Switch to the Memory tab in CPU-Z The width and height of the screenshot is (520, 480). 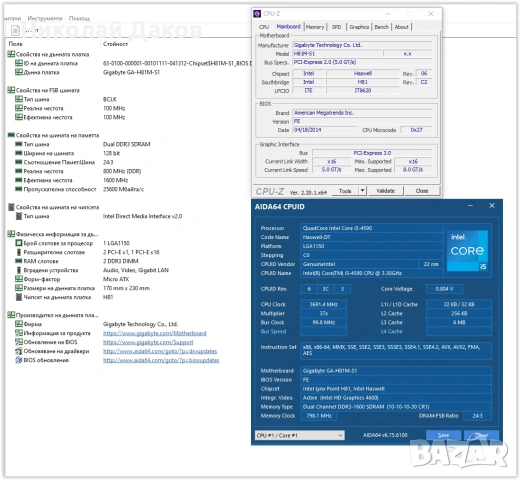[x=315, y=27]
